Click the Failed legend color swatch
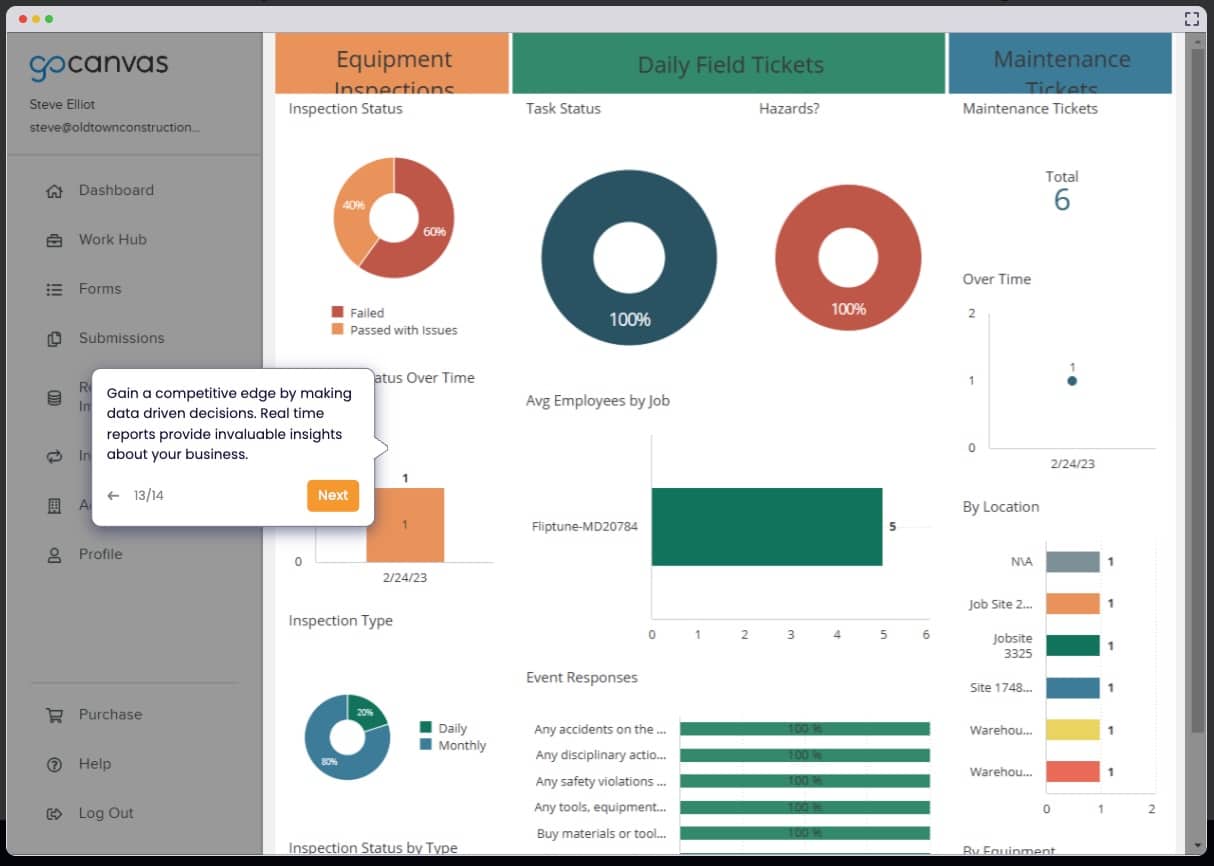The image size is (1214, 866). pos(338,313)
